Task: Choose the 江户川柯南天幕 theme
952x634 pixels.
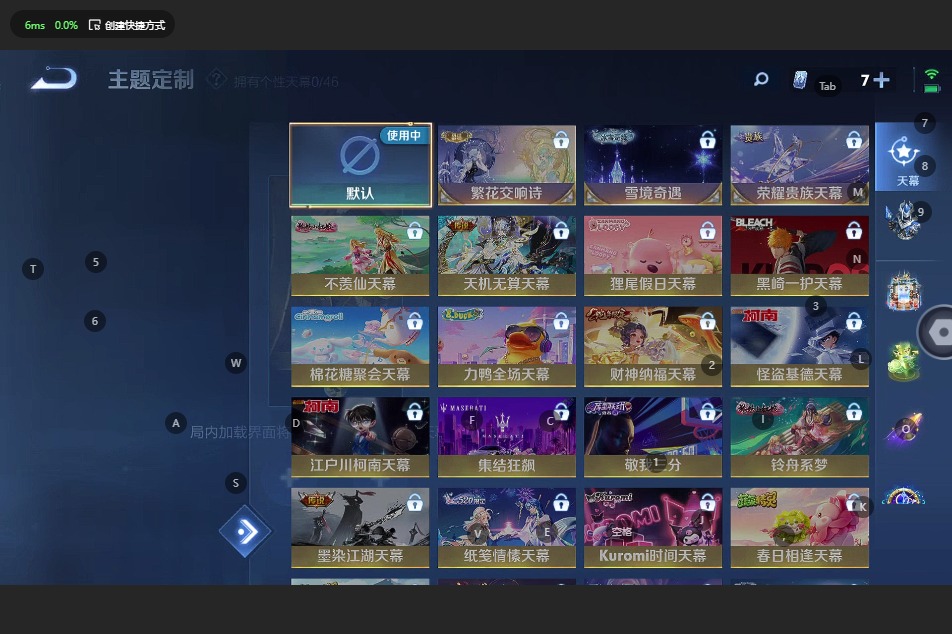Action: click(x=360, y=437)
